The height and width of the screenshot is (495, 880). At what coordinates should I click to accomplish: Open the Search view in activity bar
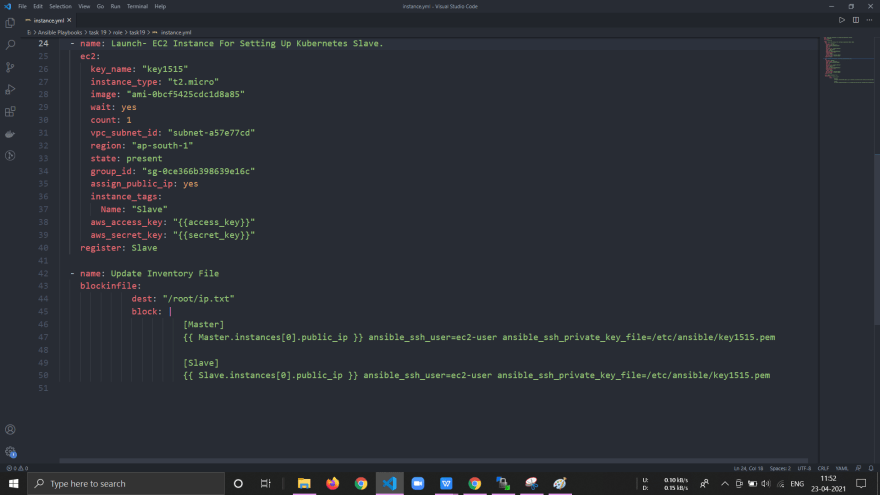point(10,45)
